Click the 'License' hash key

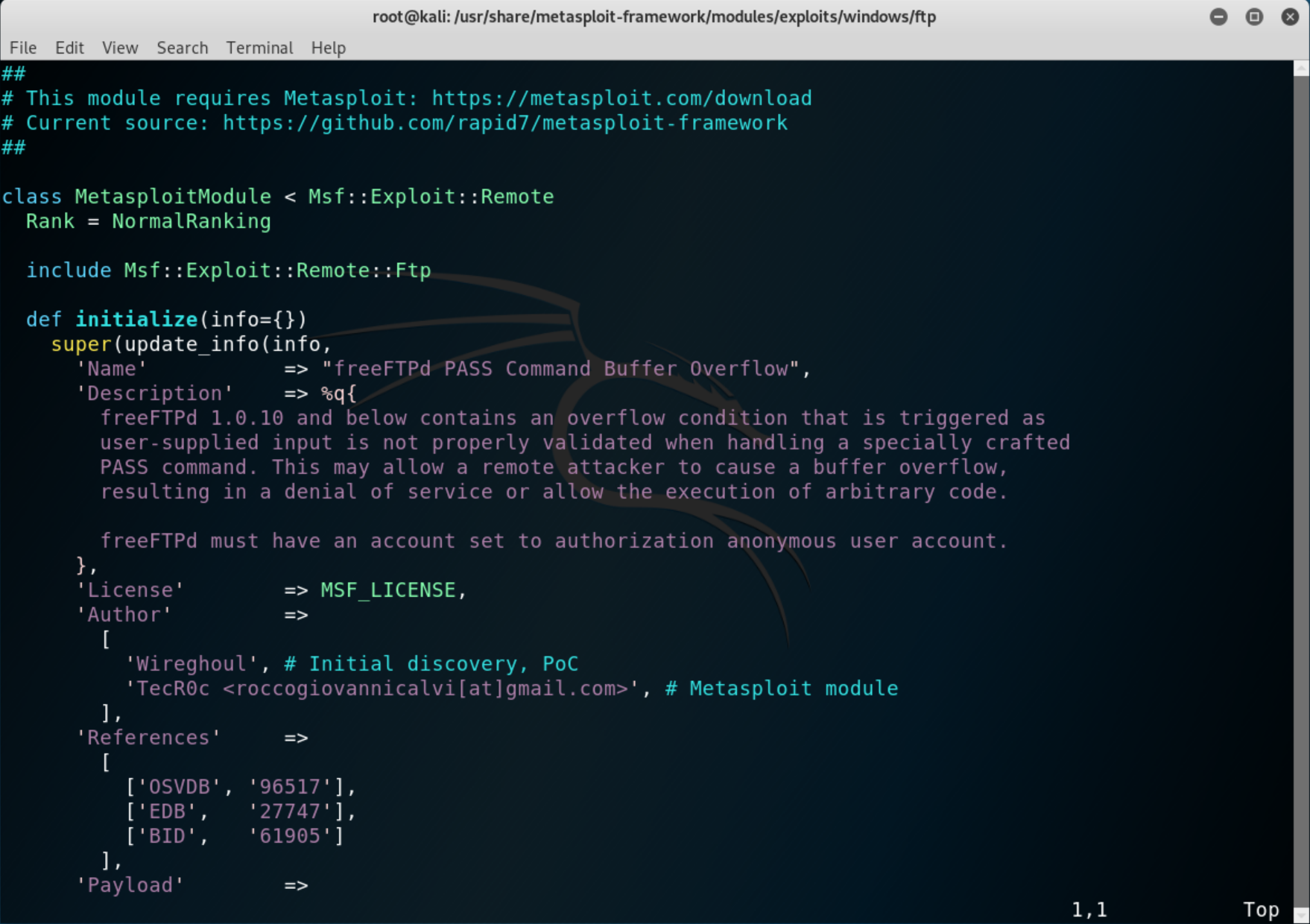(130, 590)
